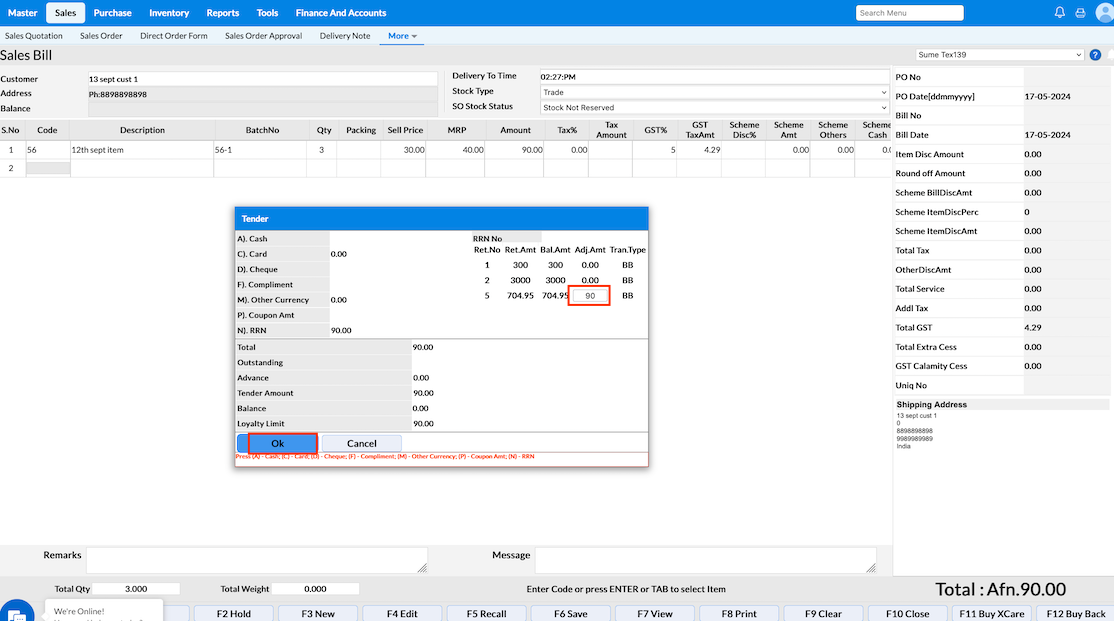Cancel the Tender dialog
This screenshot has width=1114, height=621.
(x=361, y=443)
